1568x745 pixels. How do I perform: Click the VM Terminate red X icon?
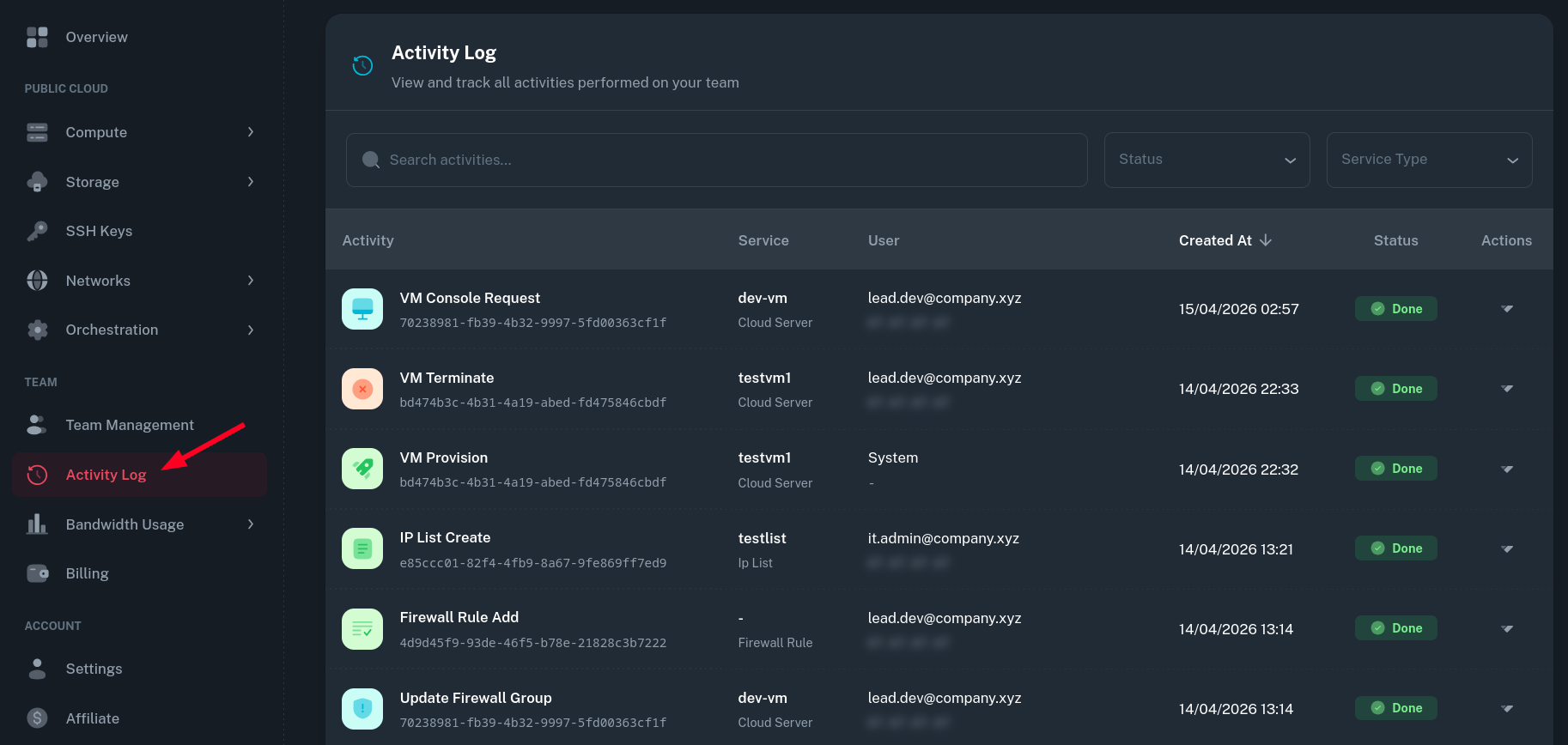click(x=362, y=389)
